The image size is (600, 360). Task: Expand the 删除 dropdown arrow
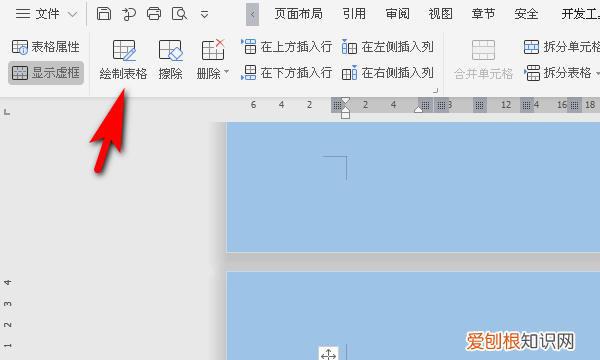pyautogui.click(x=226, y=72)
